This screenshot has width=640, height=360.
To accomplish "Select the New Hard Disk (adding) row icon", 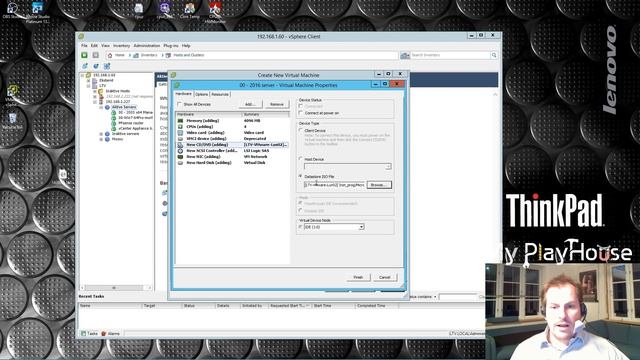I will tap(180, 163).
